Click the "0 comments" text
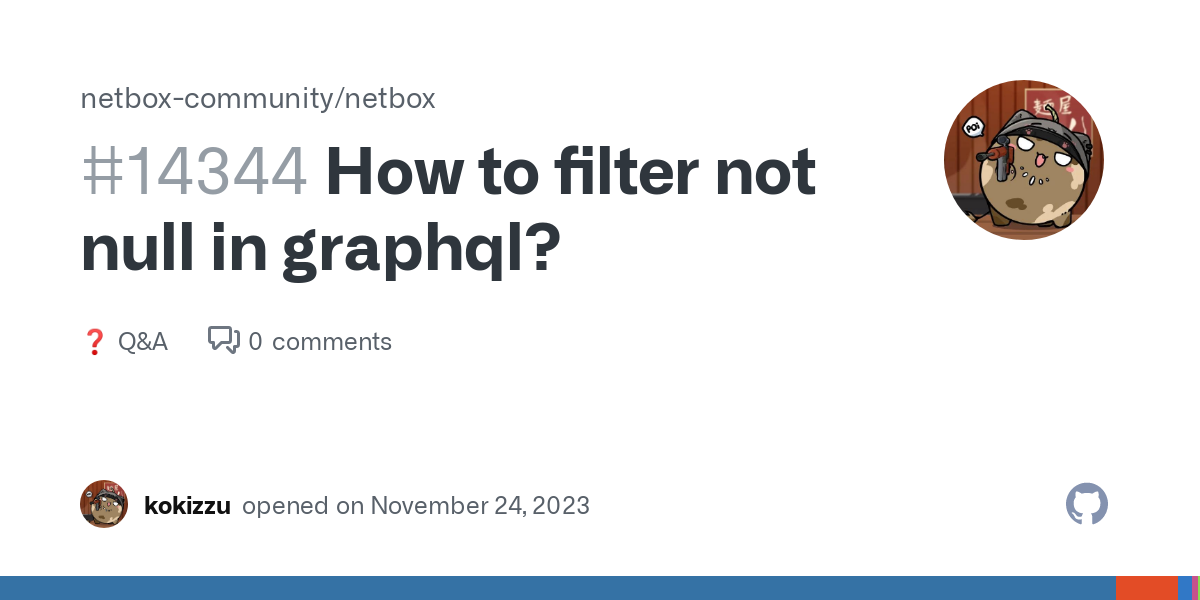The width and height of the screenshot is (1200, 600). point(320,342)
